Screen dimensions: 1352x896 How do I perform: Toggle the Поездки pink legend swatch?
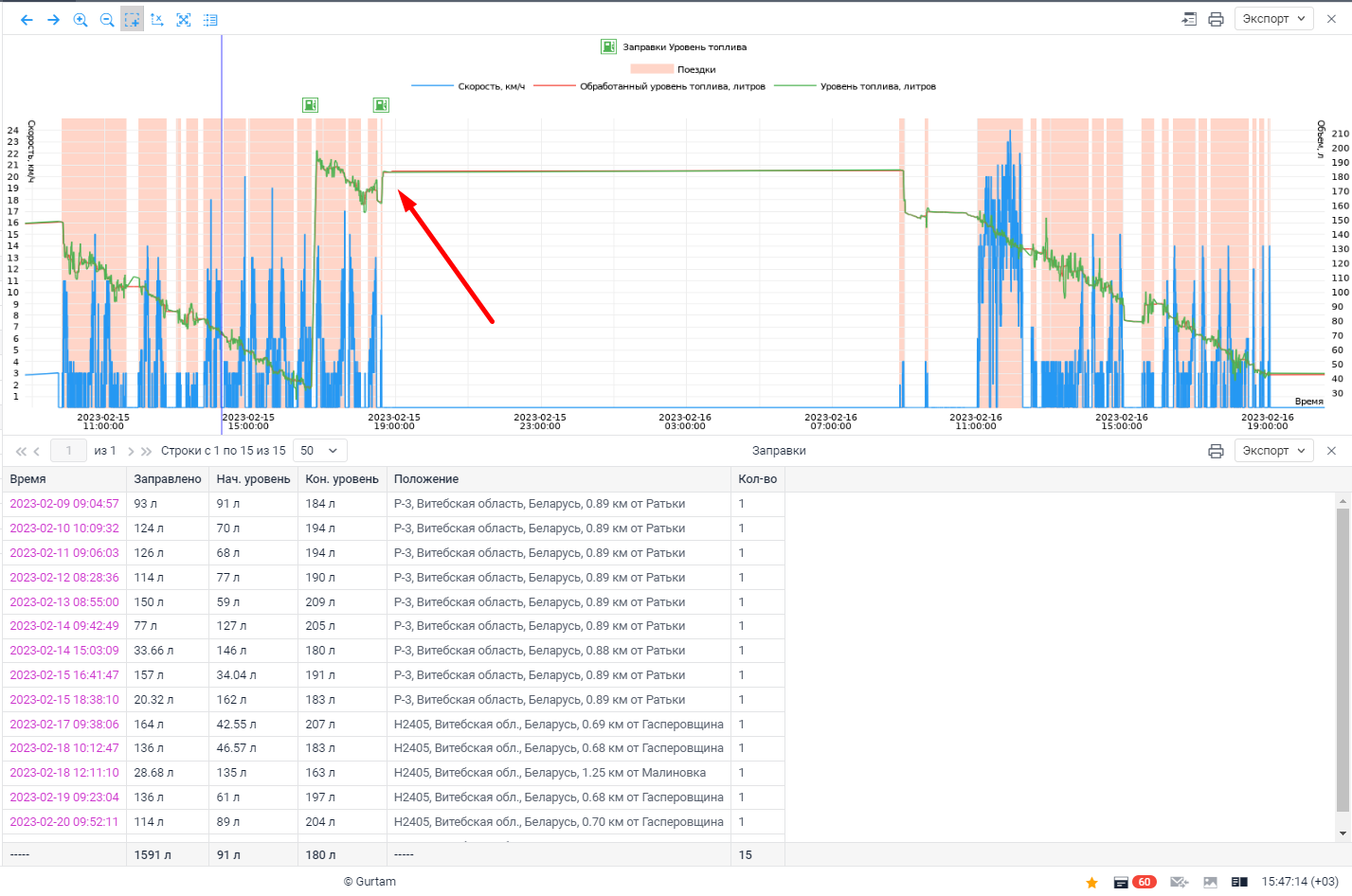pyautogui.click(x=652, y=69)
